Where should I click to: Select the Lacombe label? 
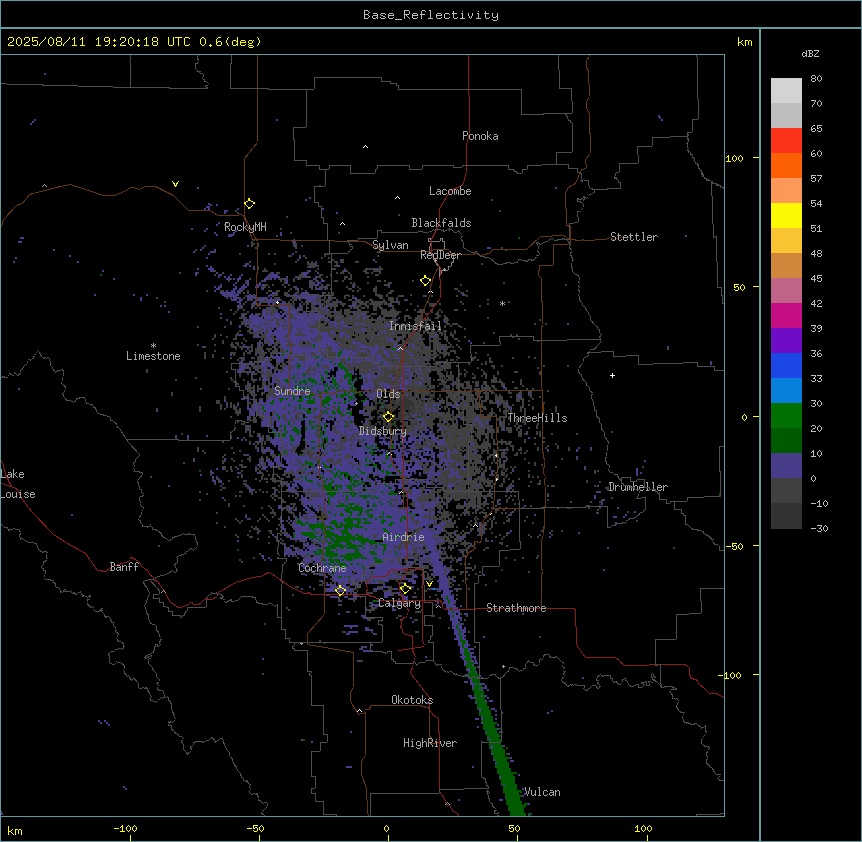pyautogui.click(x=450, y=191)
